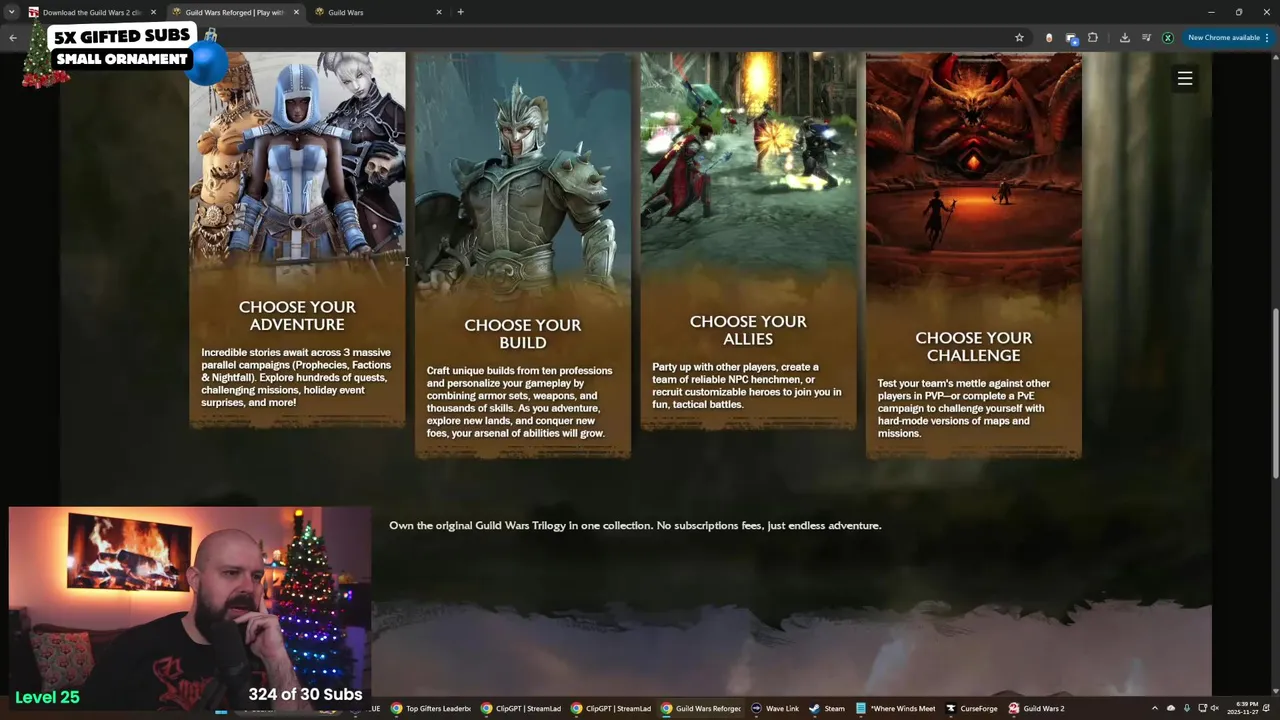Screen dimensions: 1280x720
Task: Close the Guild Wars Reforged tab
Action: [296, 12]
